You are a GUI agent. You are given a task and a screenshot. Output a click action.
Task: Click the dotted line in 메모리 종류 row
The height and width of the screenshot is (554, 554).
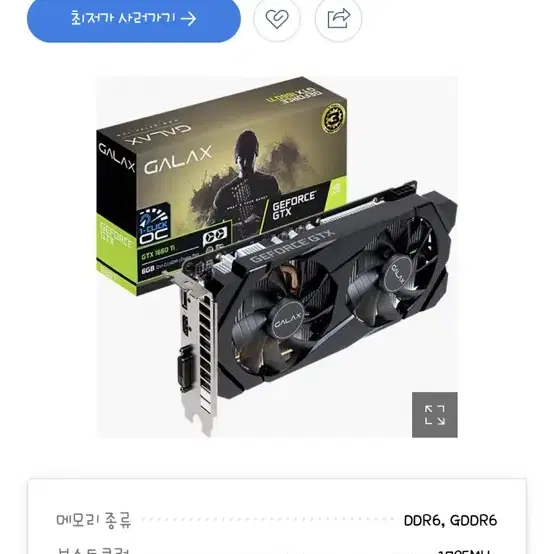[267, 519]
